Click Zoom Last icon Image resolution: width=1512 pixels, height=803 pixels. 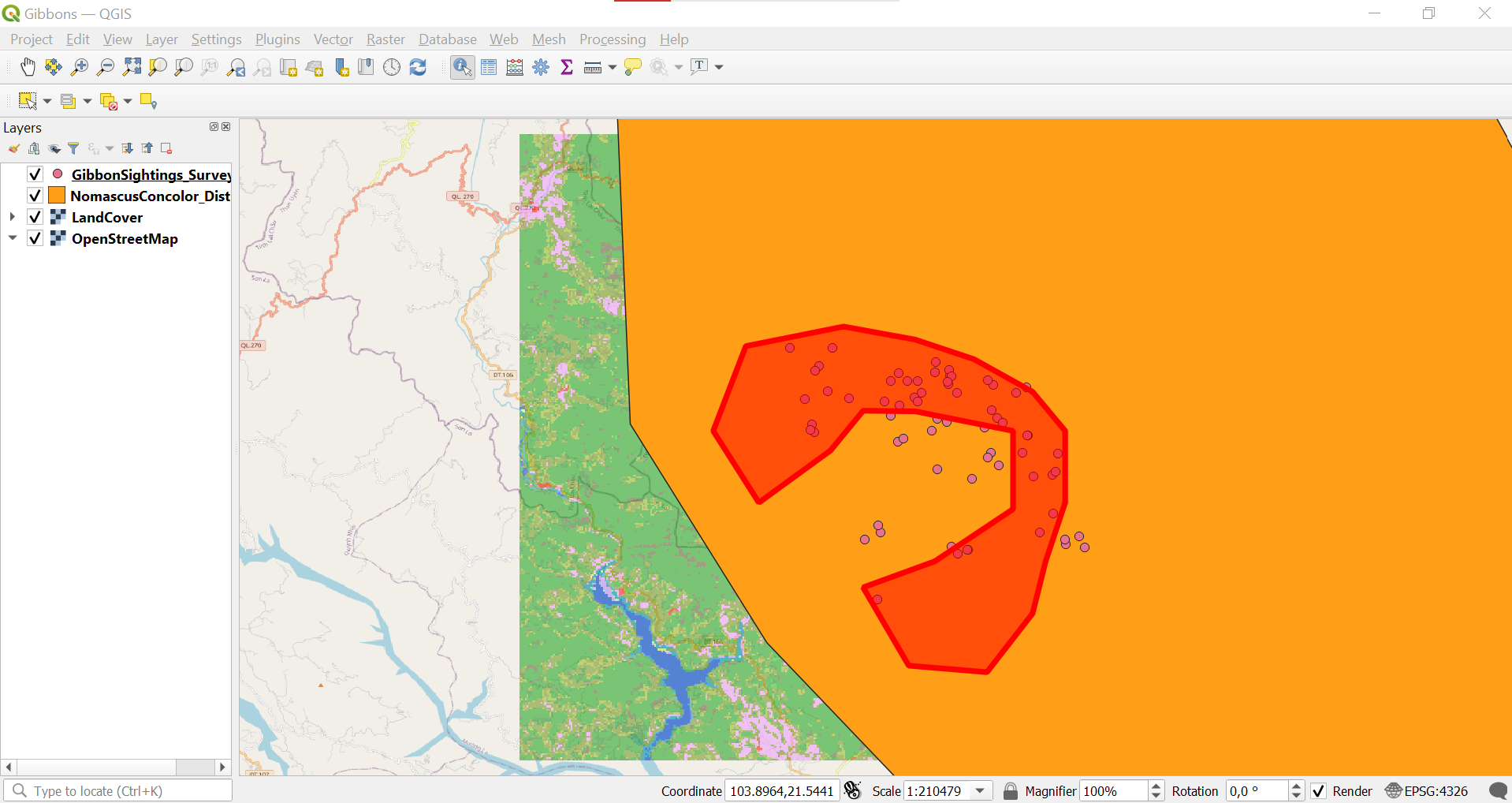pyautogui.click(x=236, y=67)
